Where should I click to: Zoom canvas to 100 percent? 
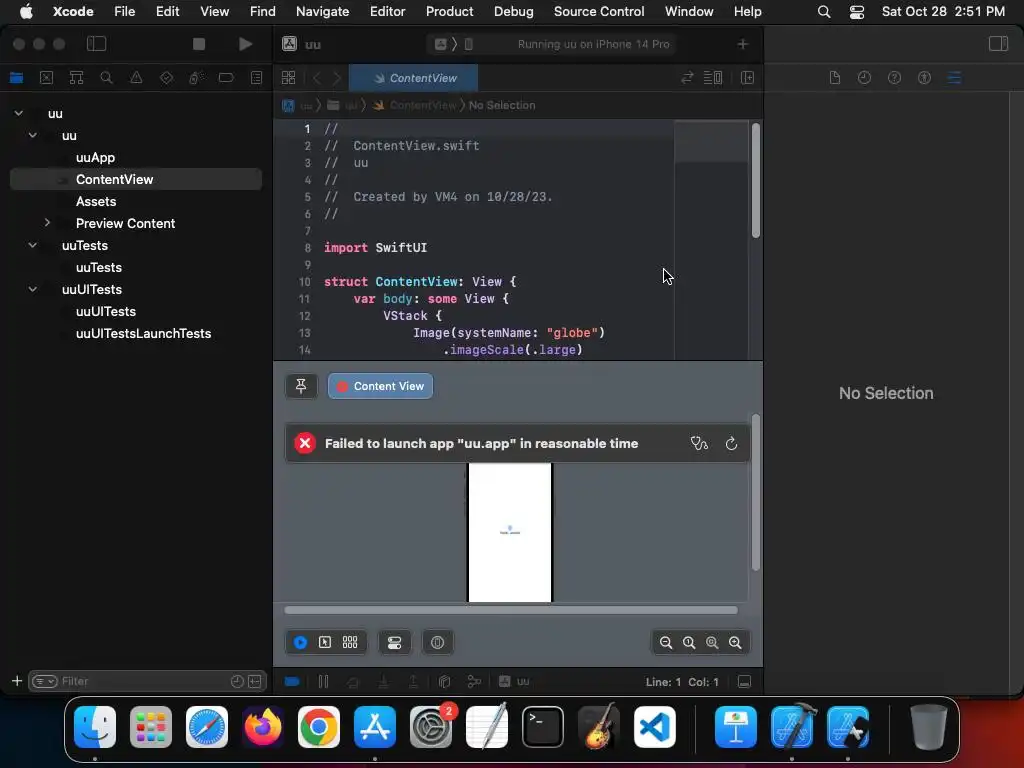coord(689,643)
